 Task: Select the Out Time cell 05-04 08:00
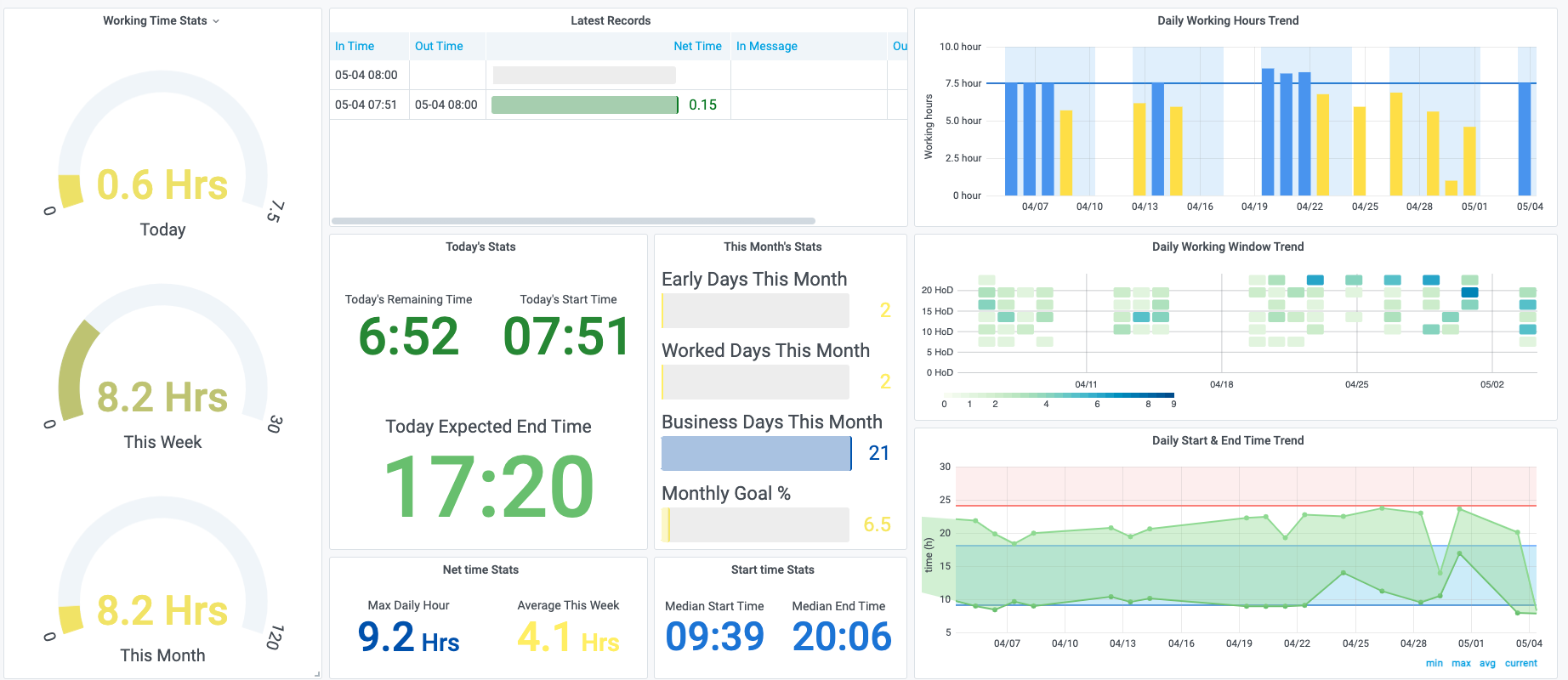pyautogui.click(x=446, y=105)
